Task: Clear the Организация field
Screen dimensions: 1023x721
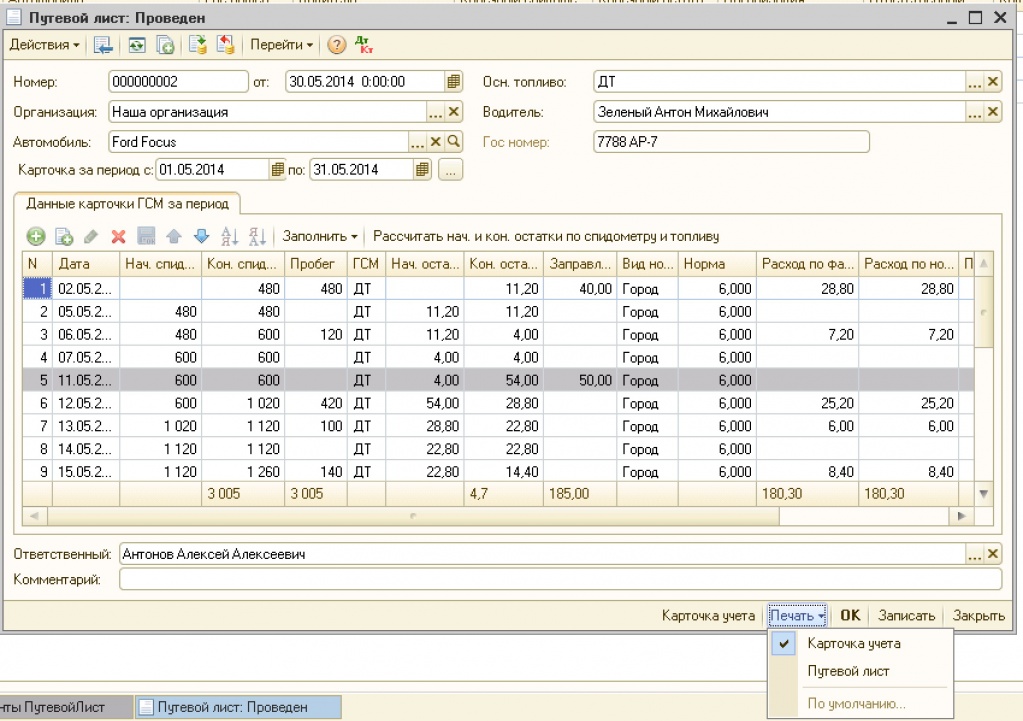Action: click(x=453, y=112)
